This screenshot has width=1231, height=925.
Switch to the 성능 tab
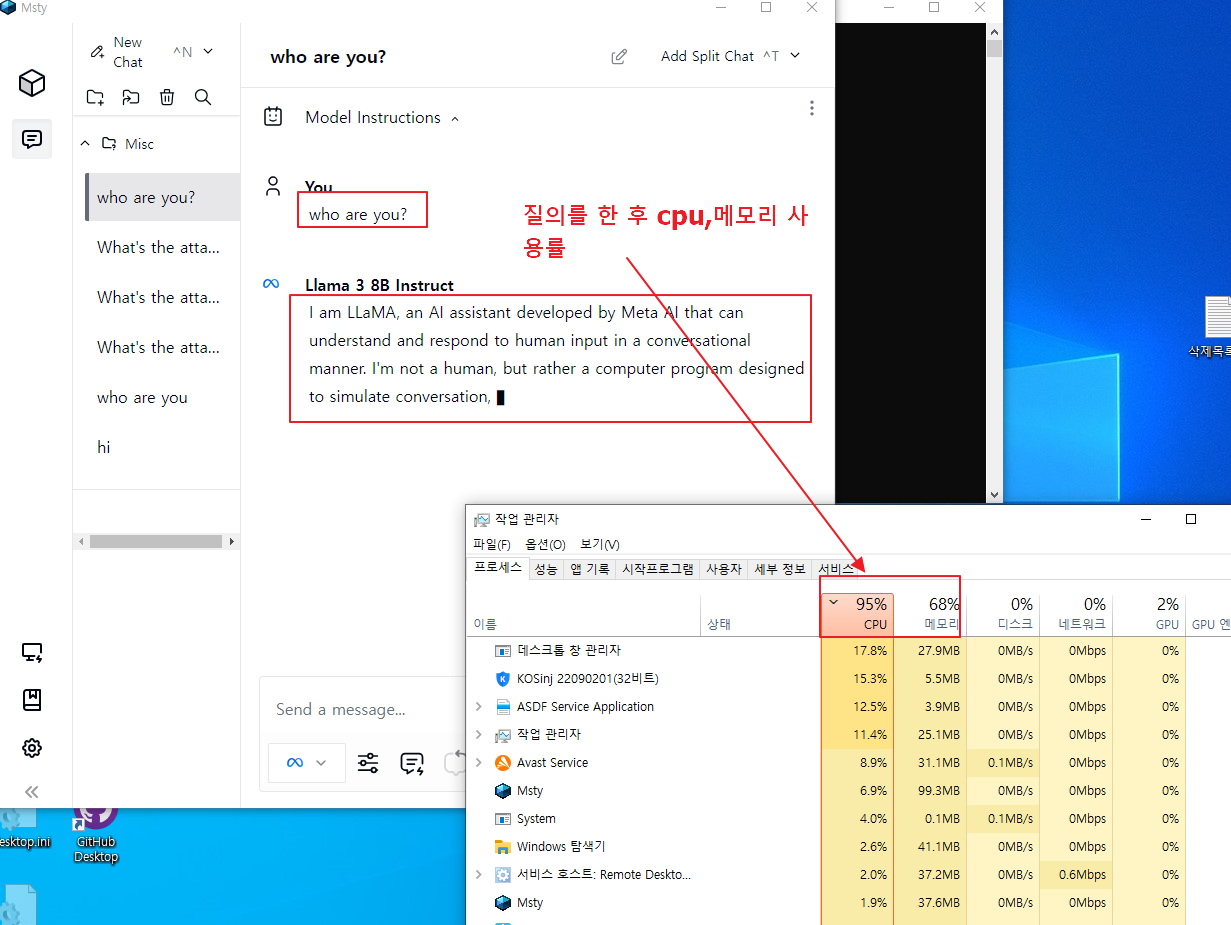point(546,569)
